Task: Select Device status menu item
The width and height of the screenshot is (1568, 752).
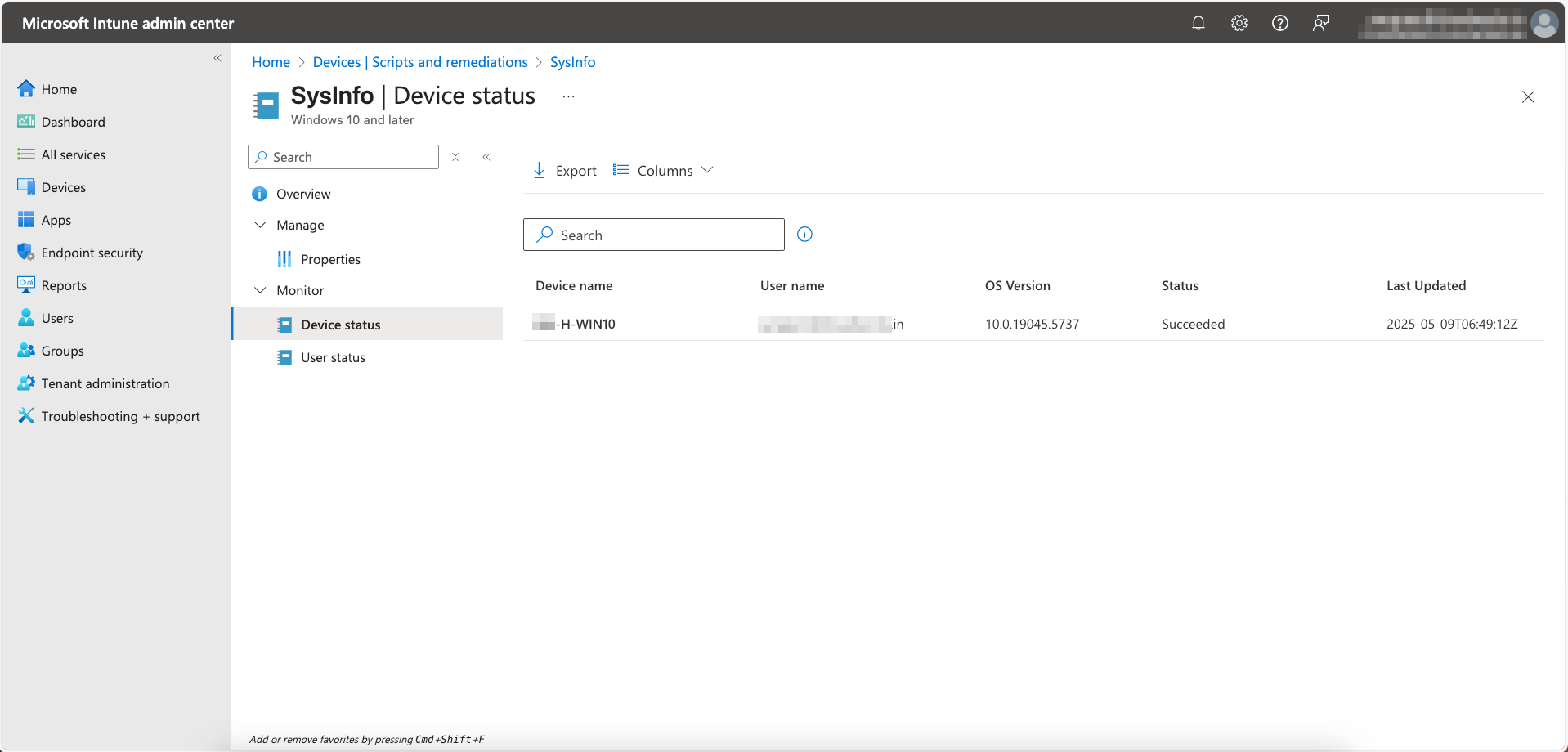Action: pos(368,324)
